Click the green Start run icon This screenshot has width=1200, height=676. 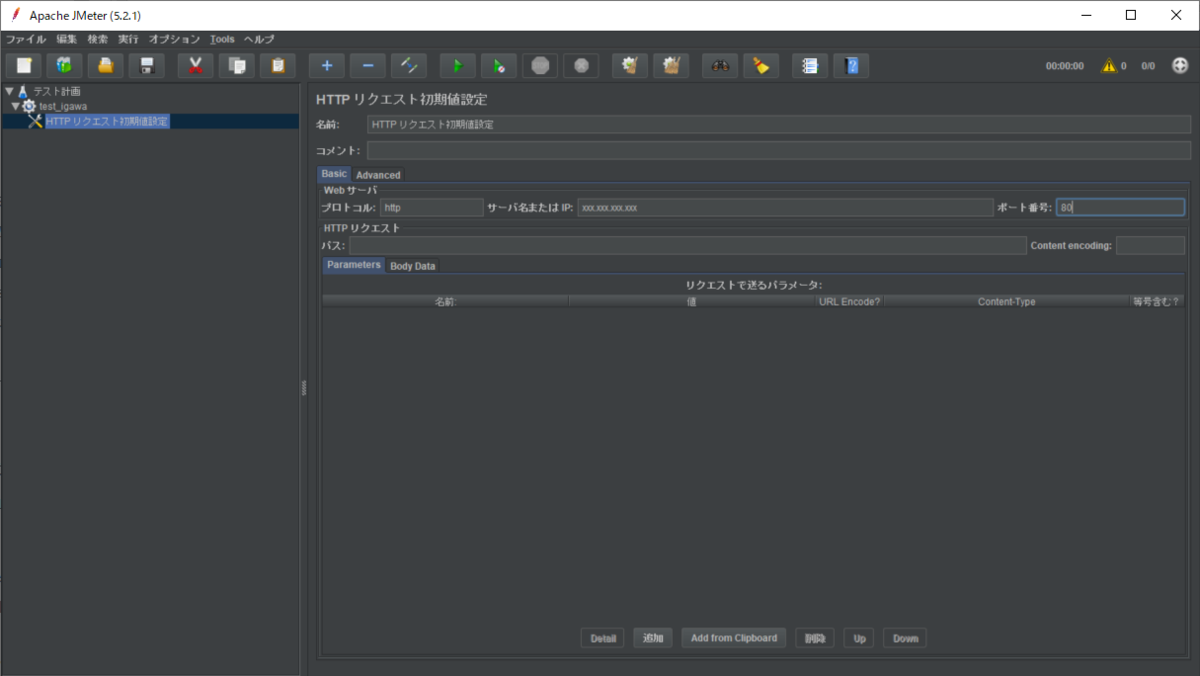(458, 66)
